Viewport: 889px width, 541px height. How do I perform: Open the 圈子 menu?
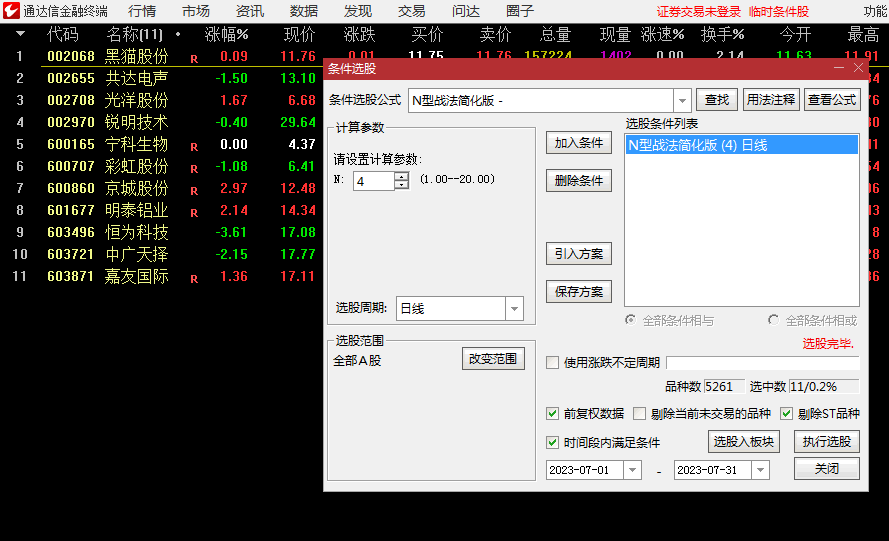[520, 11]
